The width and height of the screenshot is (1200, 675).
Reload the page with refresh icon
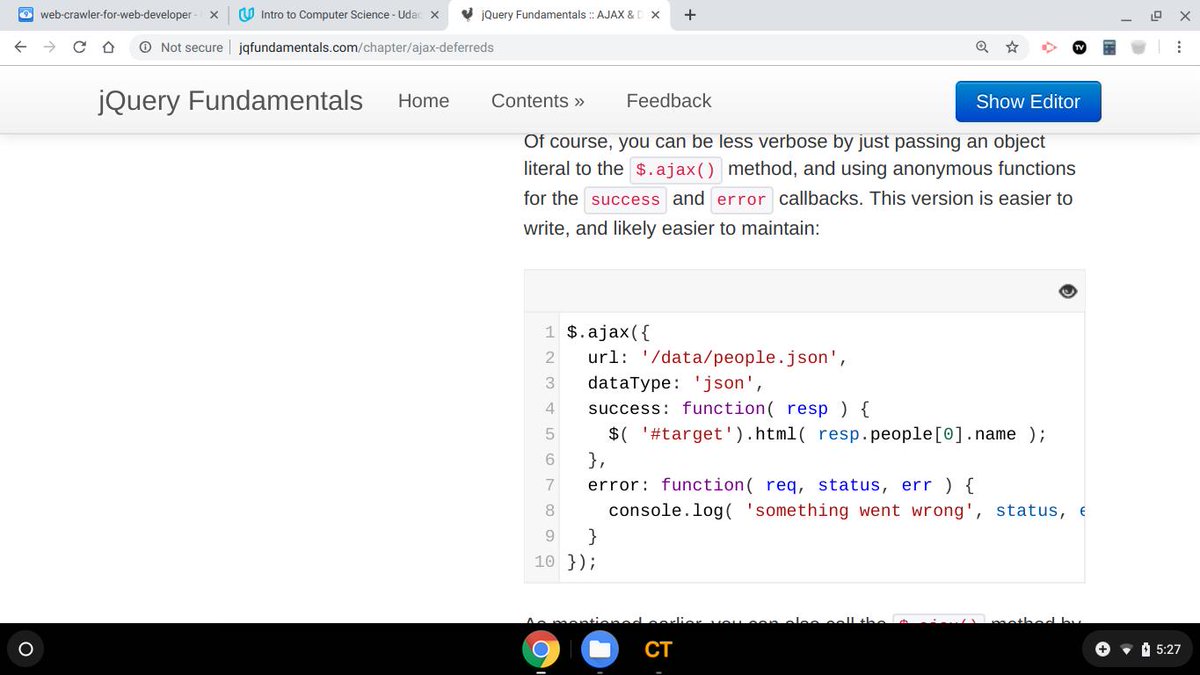(79, 47)
